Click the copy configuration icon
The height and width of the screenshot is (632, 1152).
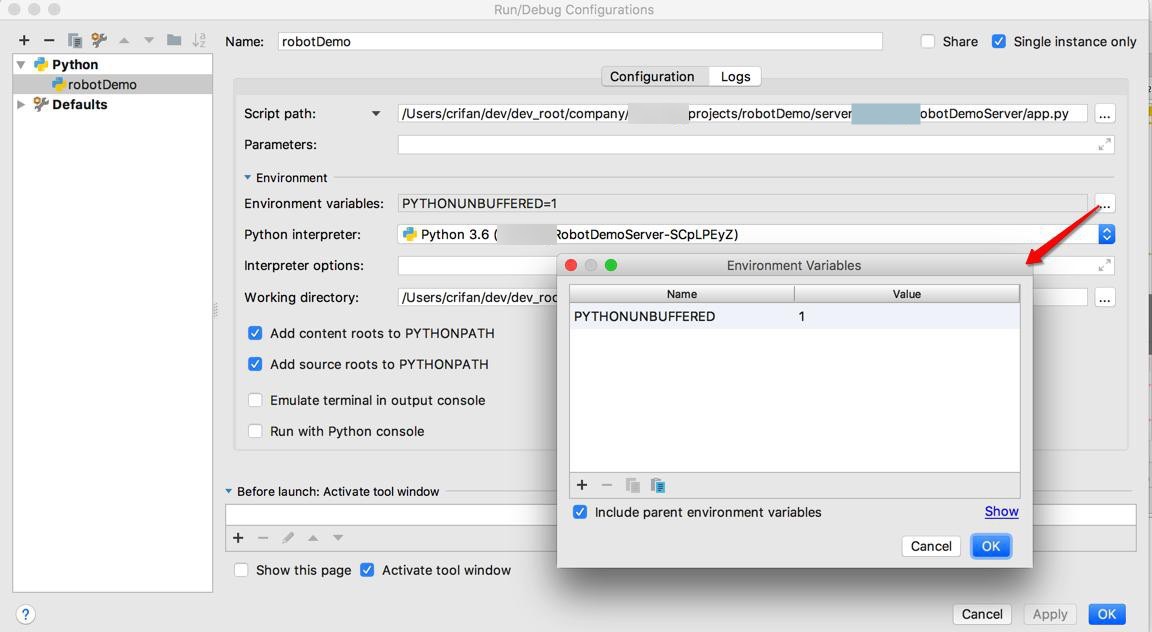pos(74,40)
